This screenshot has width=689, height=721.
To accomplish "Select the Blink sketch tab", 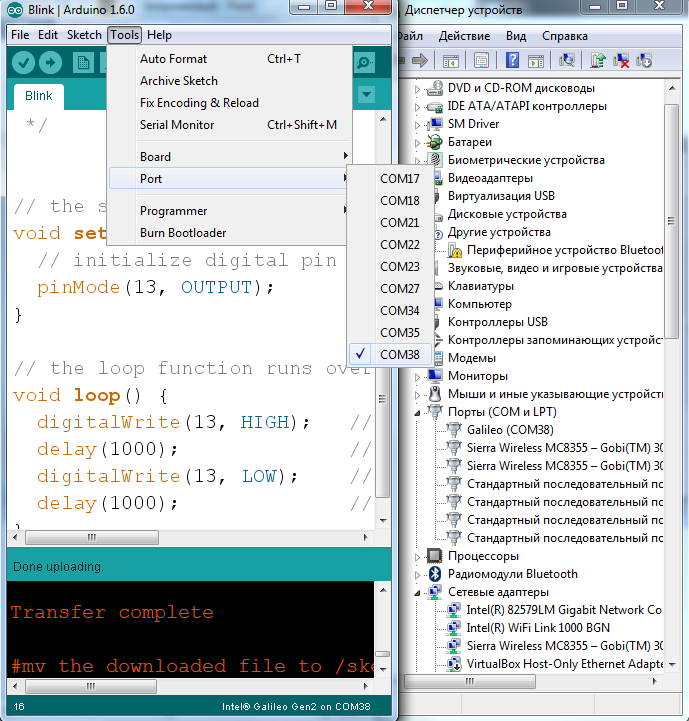I will [39, 96].
